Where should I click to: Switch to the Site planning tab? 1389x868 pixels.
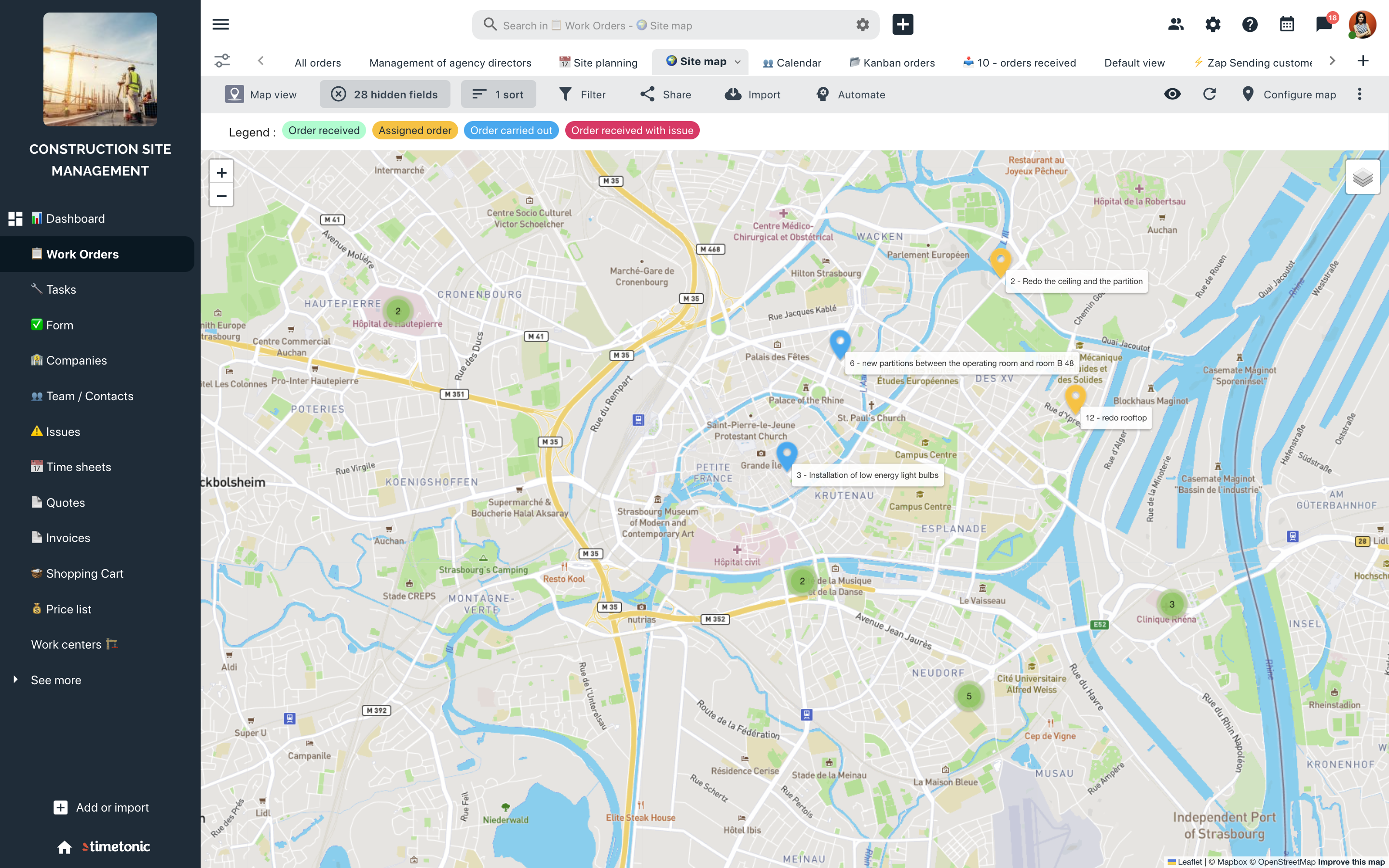pyautogui.click(x=598, y=63)
